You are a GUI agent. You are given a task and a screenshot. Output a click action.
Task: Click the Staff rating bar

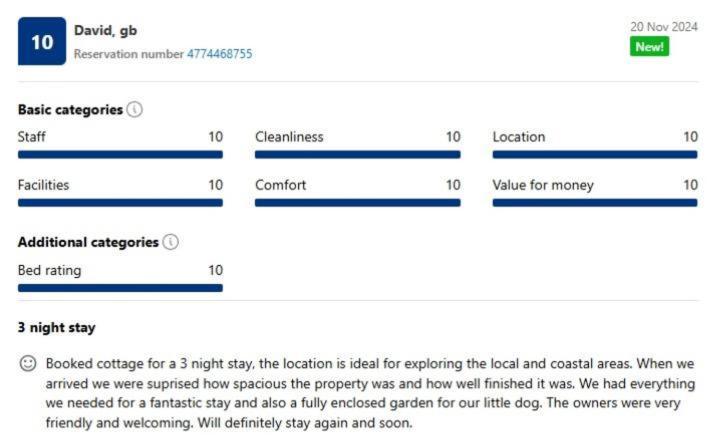click(x=120, y=155)
